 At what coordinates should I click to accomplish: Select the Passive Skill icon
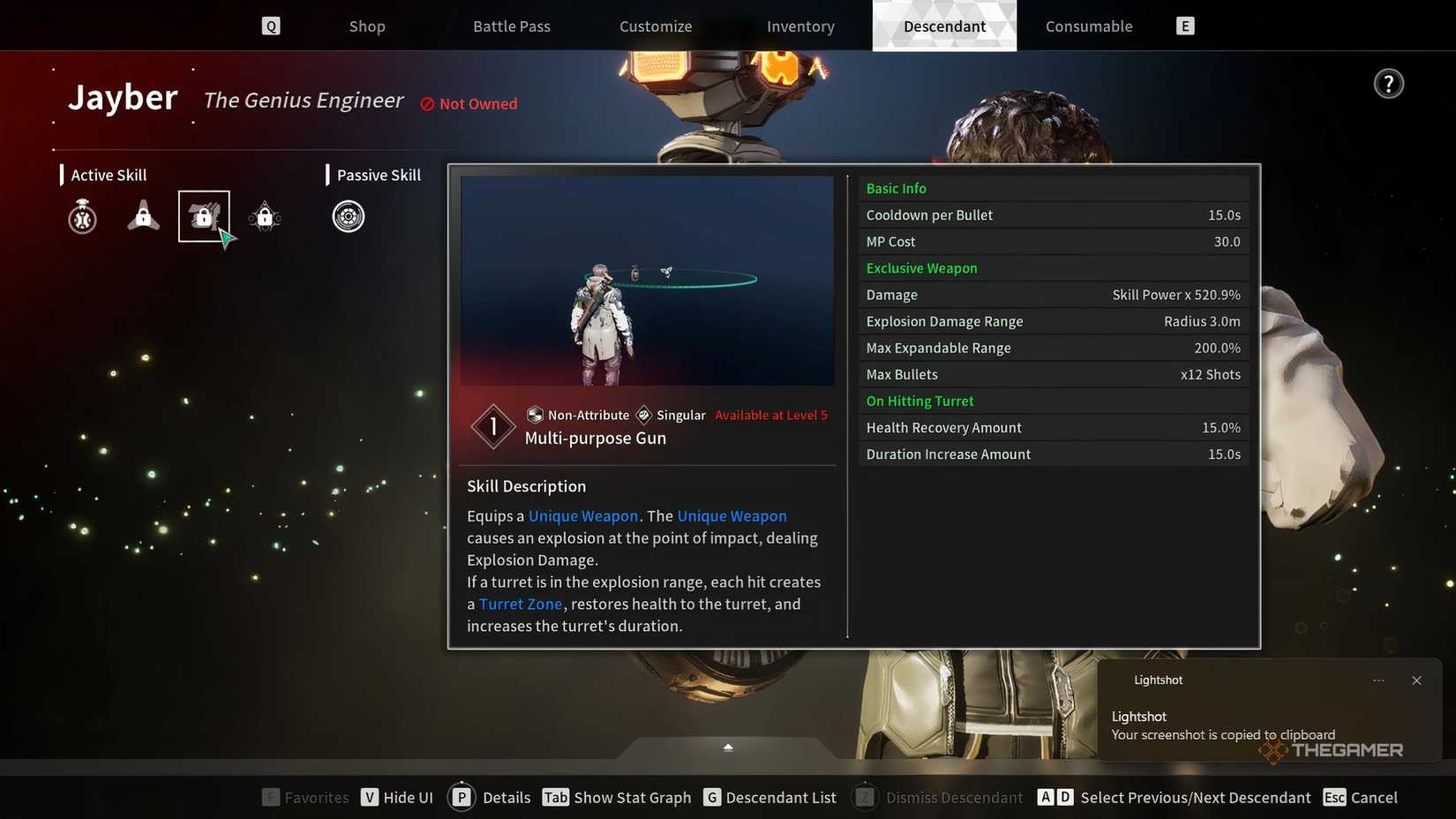point(349,216)
